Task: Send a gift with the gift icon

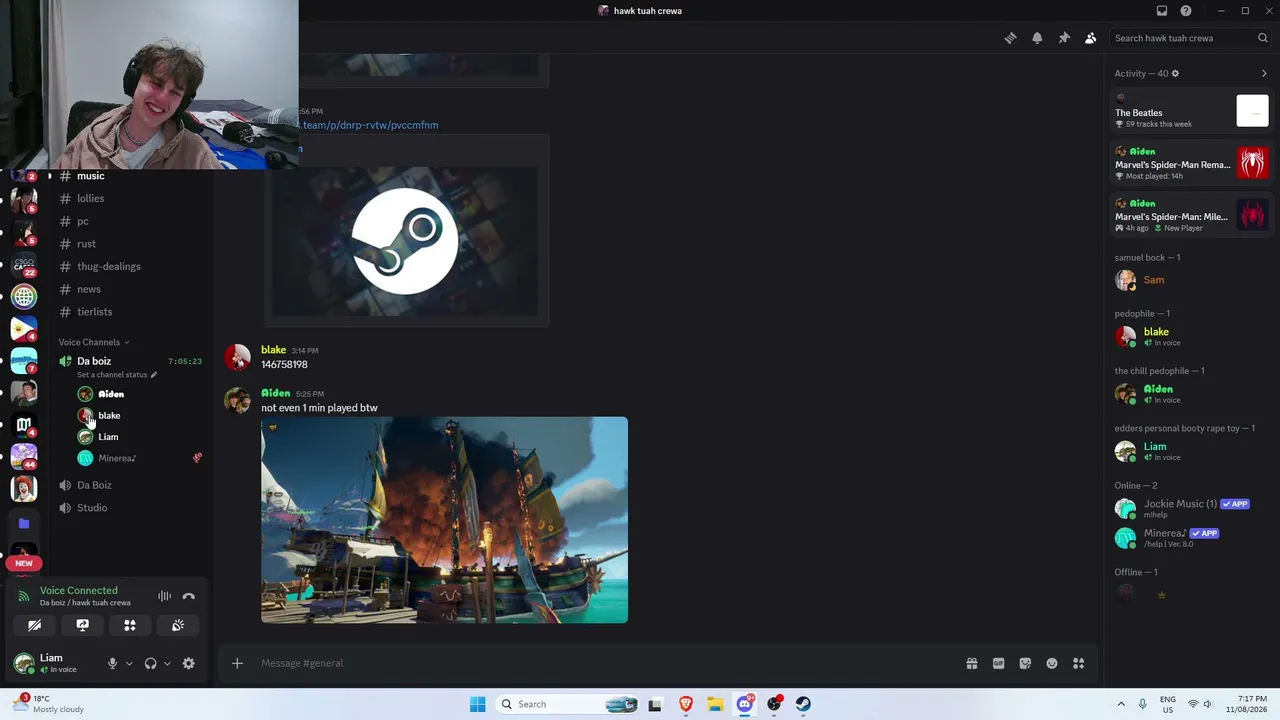Action: coord(971,663)
